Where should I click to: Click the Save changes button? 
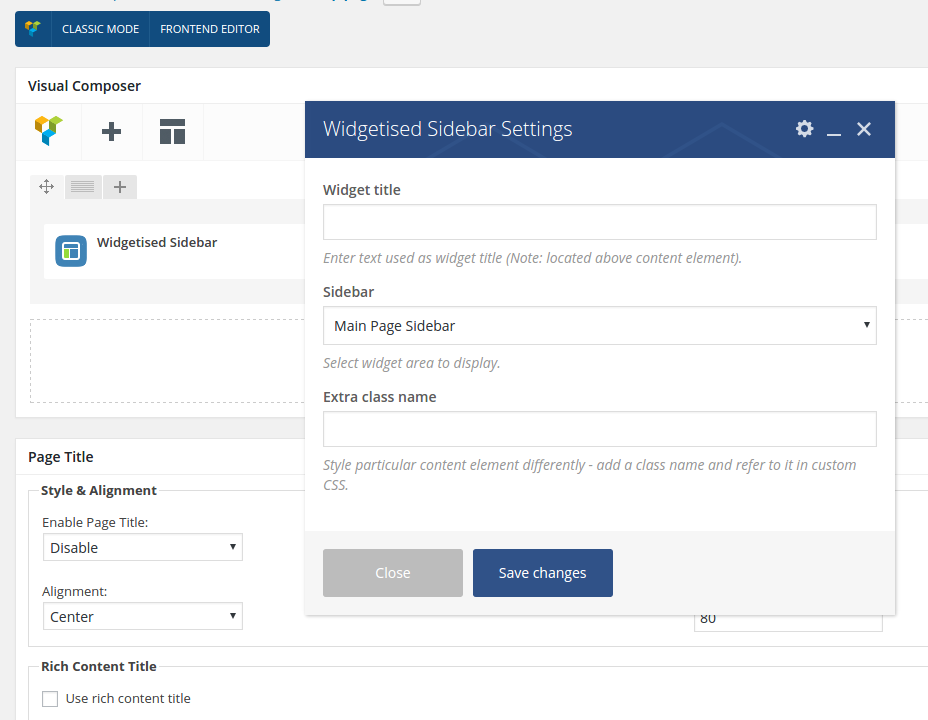tap(542, 573)
